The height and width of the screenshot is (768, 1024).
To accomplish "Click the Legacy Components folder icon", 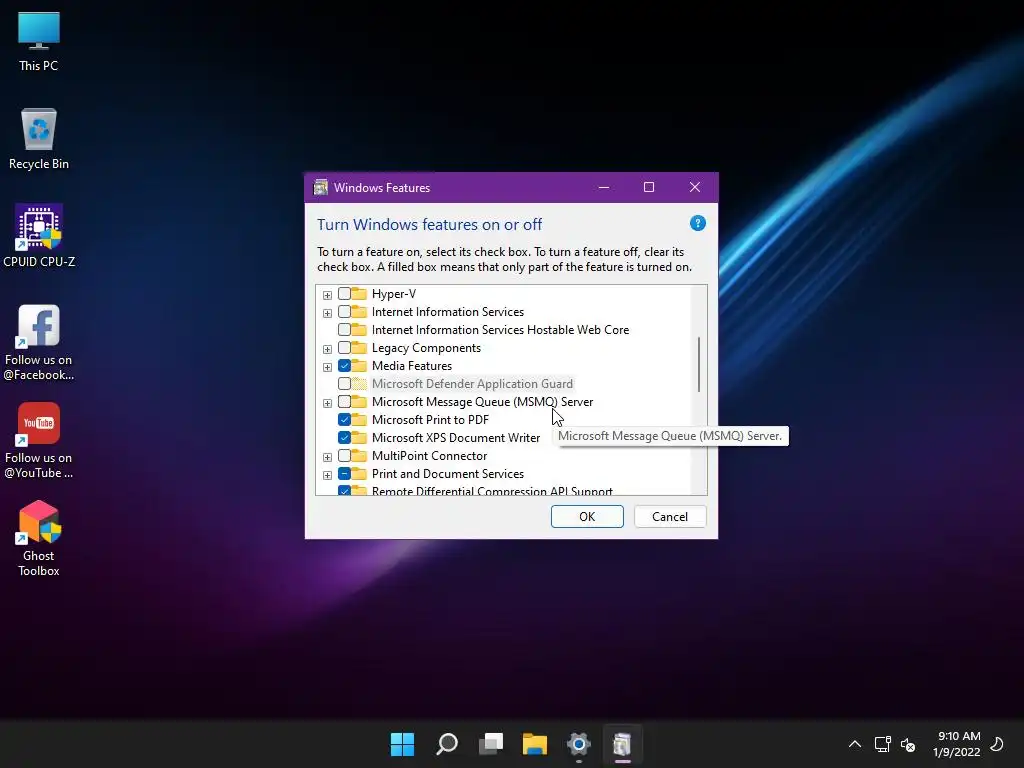I will point(359,348).
